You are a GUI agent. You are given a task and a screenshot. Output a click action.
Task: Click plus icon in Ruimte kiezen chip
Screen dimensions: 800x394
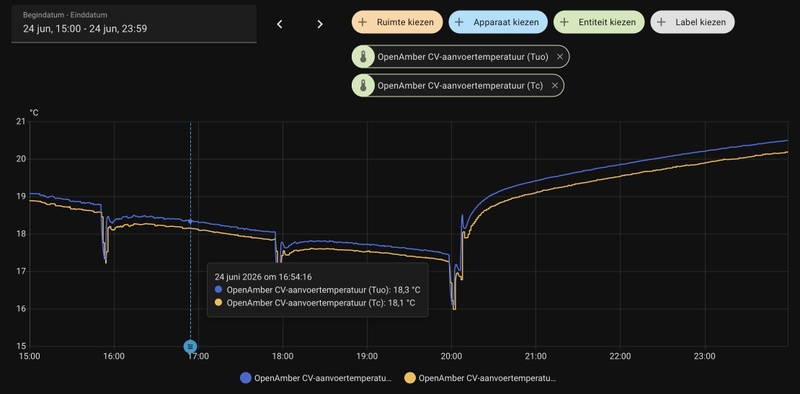(363, 22)
